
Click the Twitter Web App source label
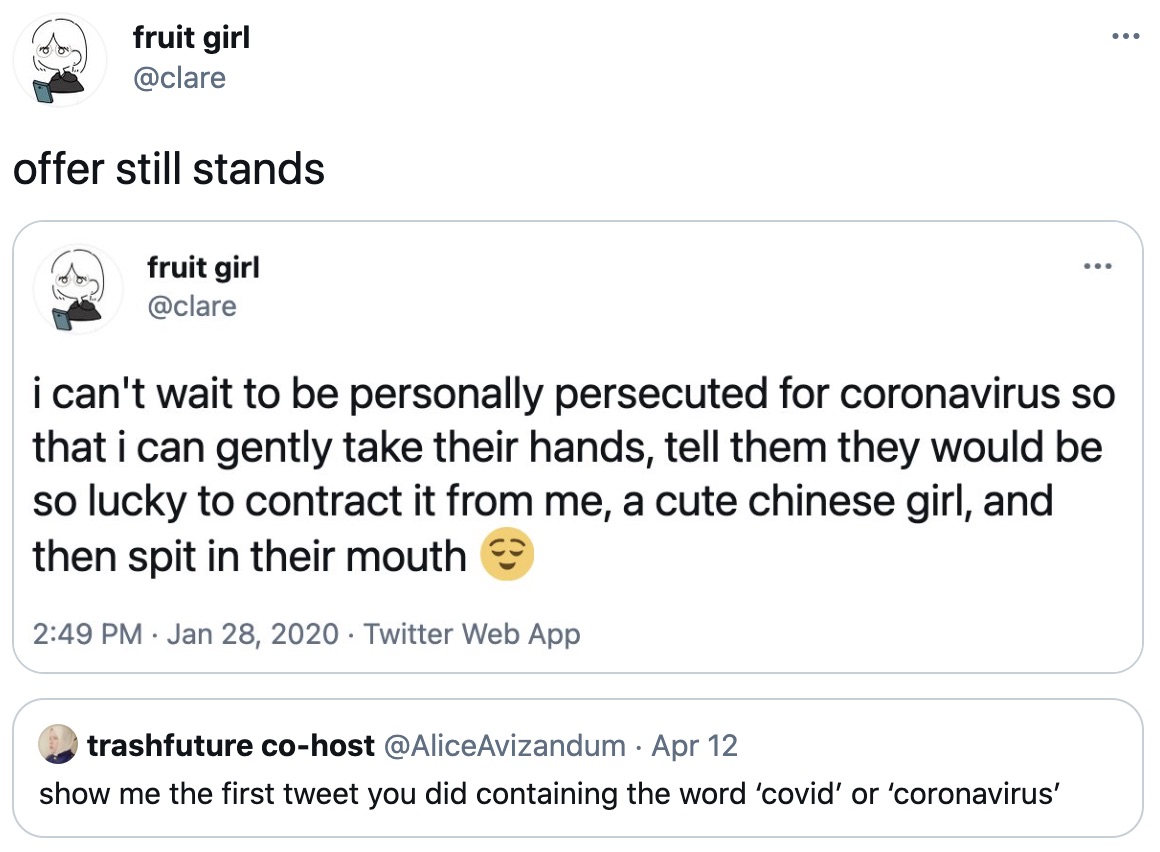point(471,634)
